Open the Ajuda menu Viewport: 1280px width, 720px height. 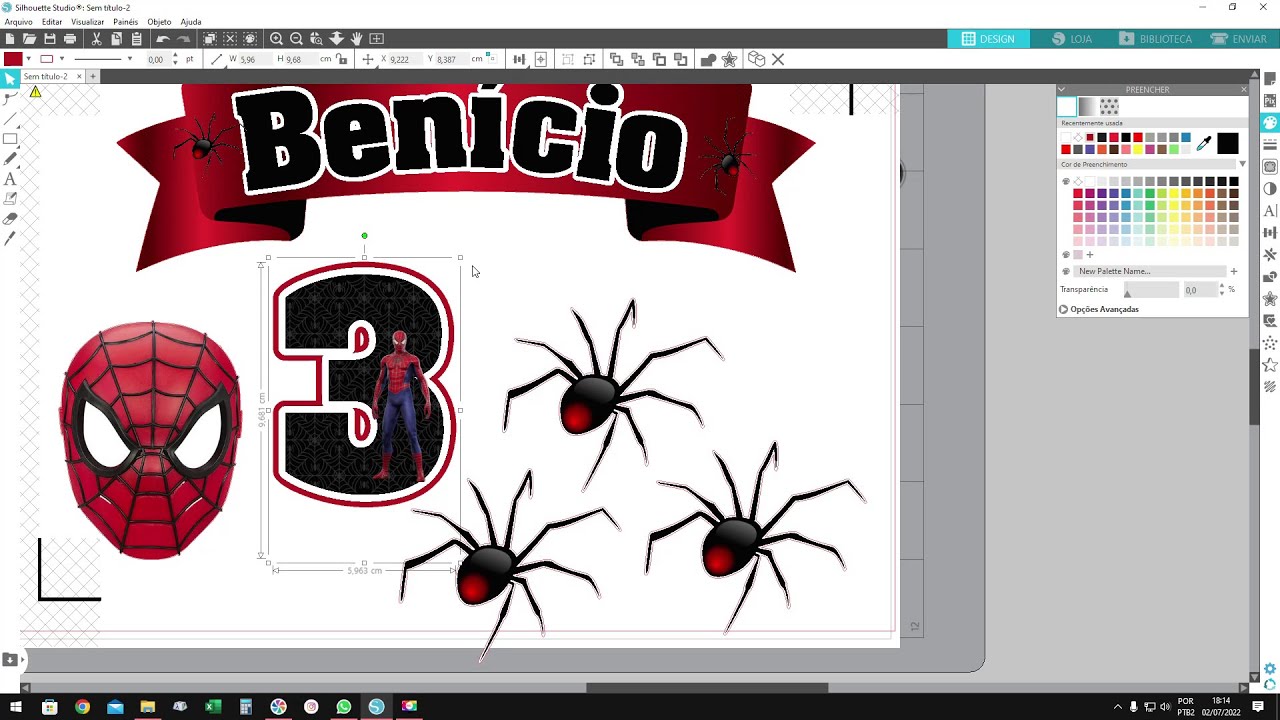pos(191,22)
